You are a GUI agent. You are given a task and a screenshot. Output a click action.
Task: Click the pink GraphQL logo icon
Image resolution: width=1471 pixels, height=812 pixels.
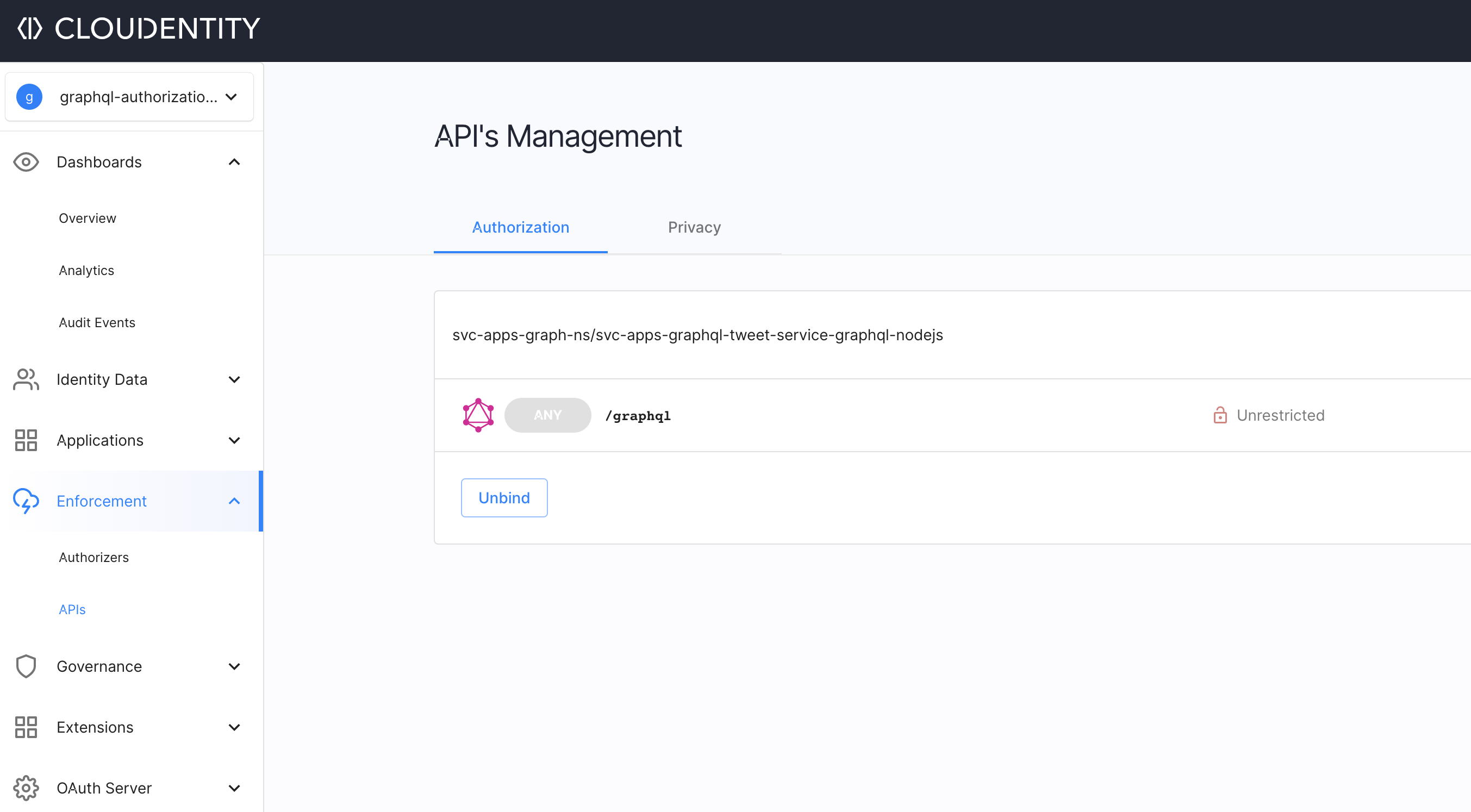478,415
